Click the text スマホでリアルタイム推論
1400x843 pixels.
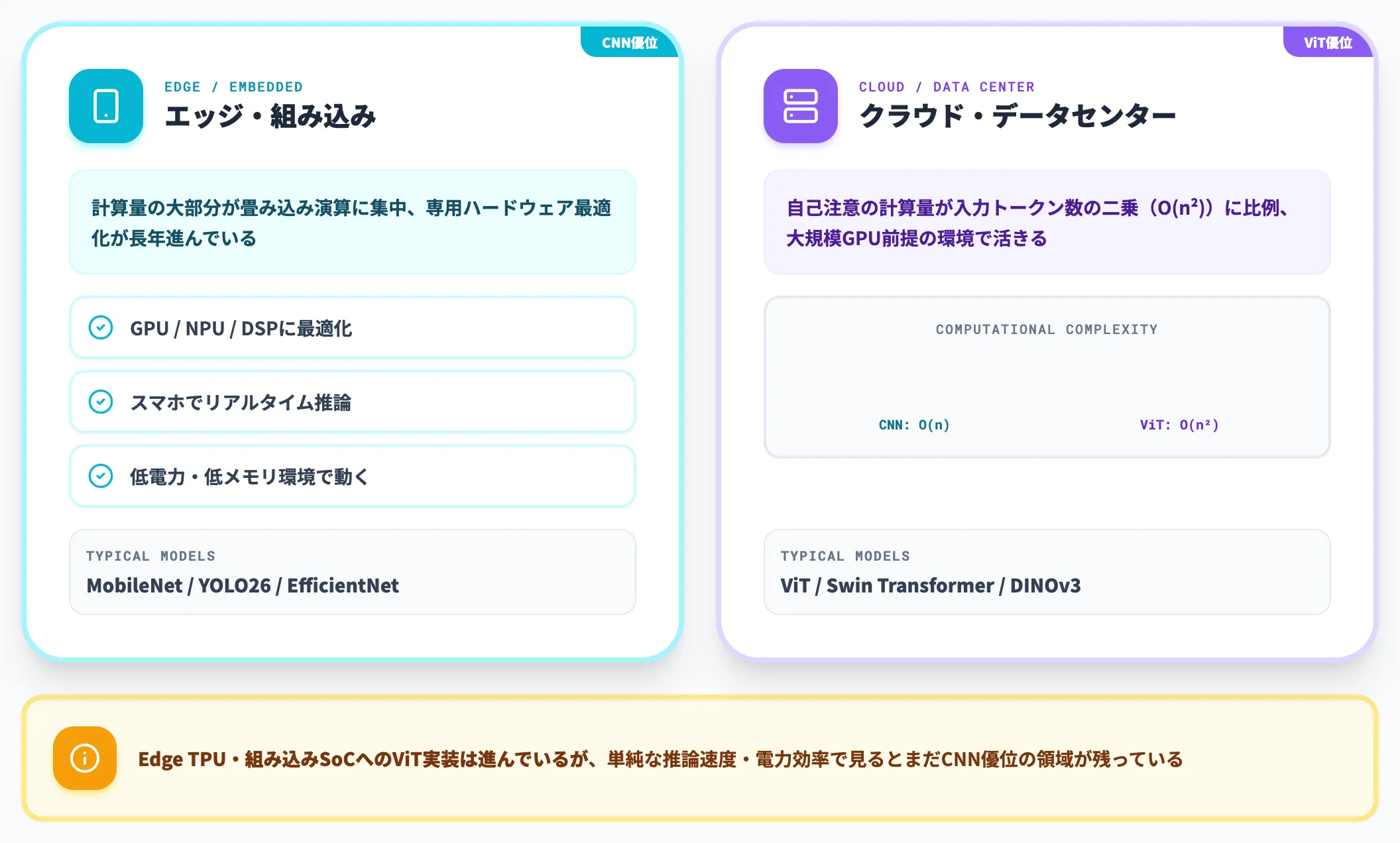[241, 402]
